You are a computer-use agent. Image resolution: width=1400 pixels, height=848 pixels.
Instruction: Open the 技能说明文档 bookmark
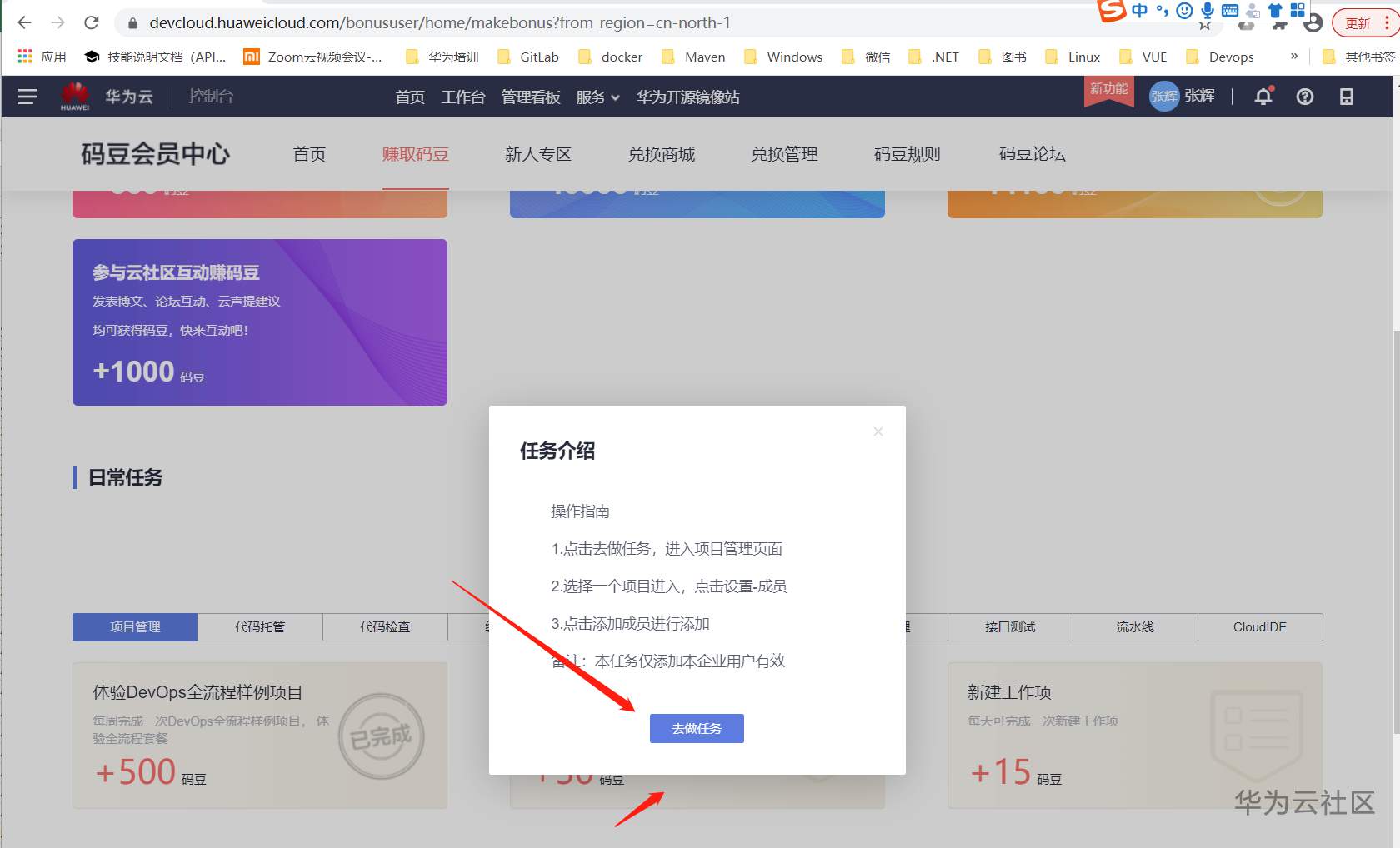tap(155, 57)
